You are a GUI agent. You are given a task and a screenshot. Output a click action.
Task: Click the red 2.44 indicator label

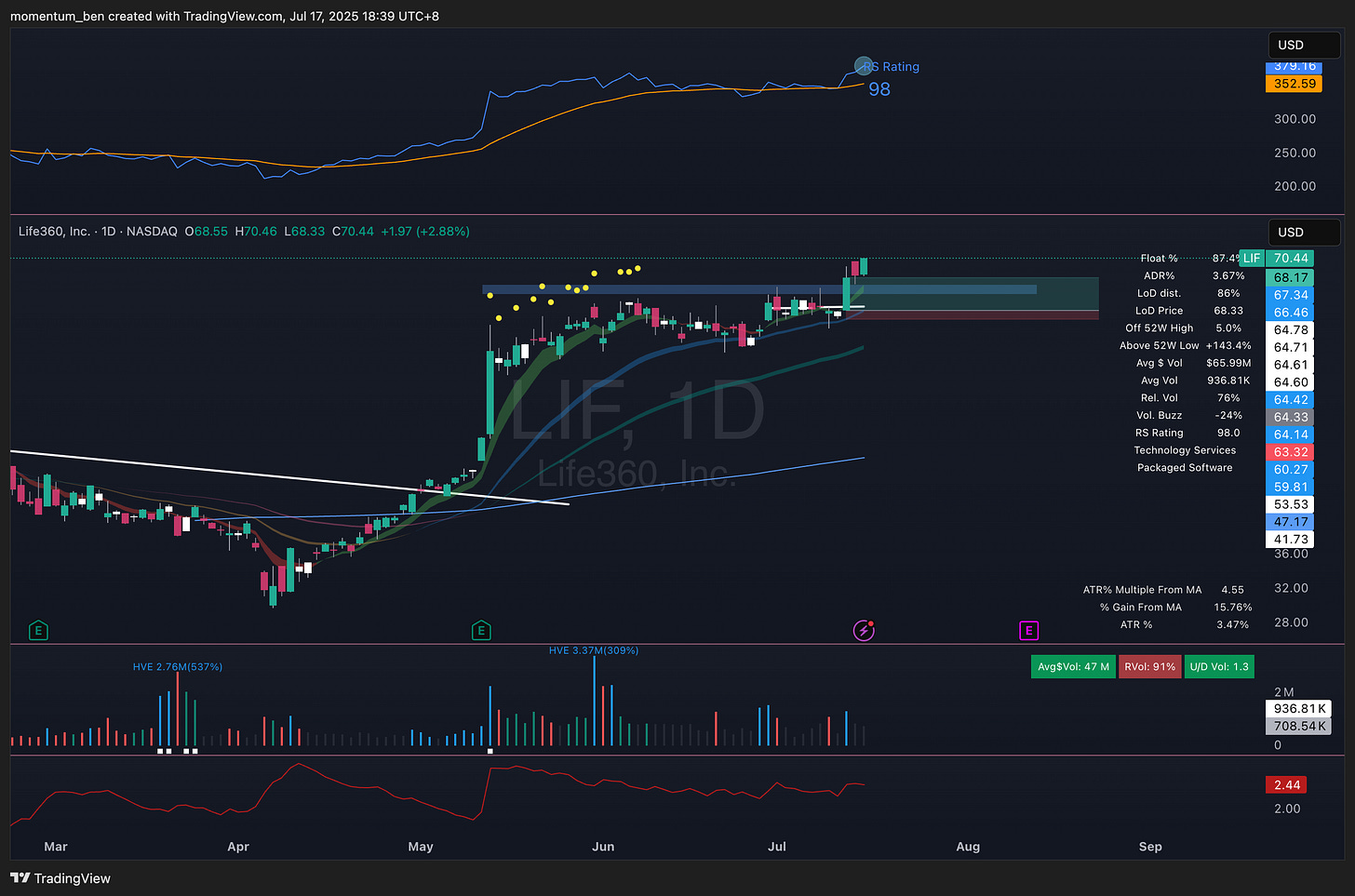pyautogui.click(x=1286, y=785)
